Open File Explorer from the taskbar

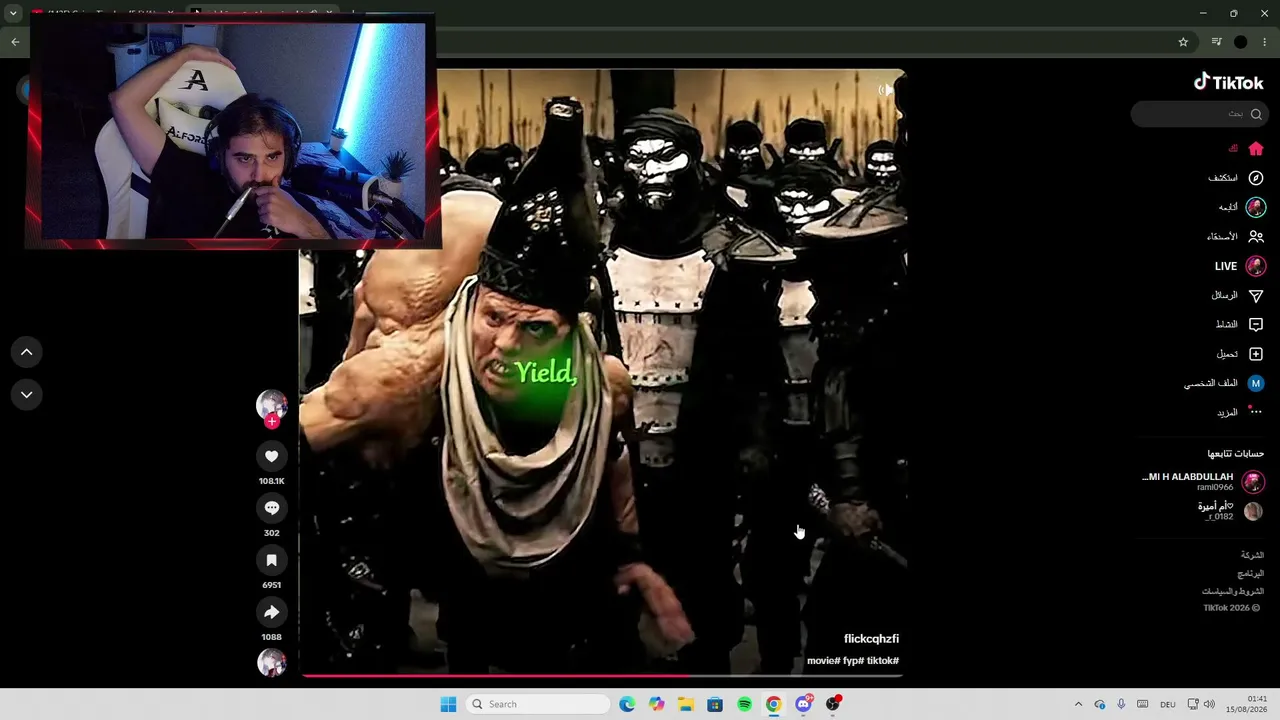(686, 704)
